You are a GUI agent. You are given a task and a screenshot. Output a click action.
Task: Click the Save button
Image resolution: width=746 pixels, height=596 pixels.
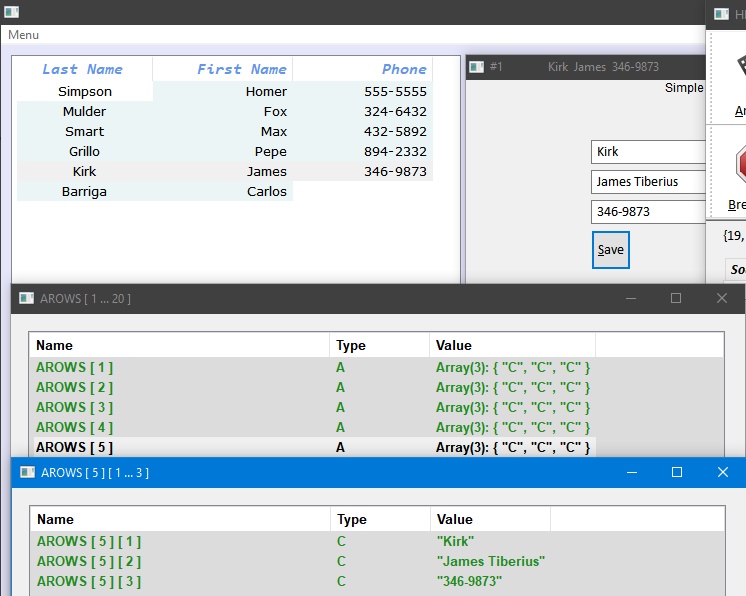[x=611, y=250]
